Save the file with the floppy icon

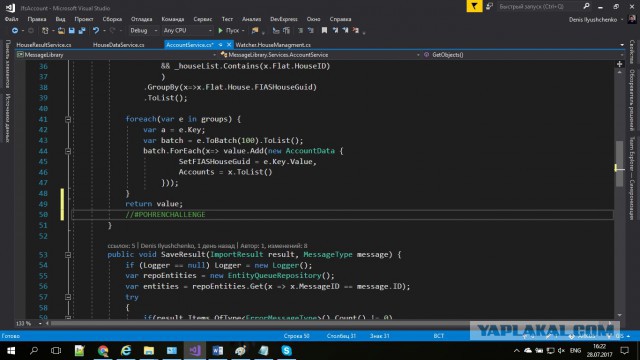tap(72, 31)
